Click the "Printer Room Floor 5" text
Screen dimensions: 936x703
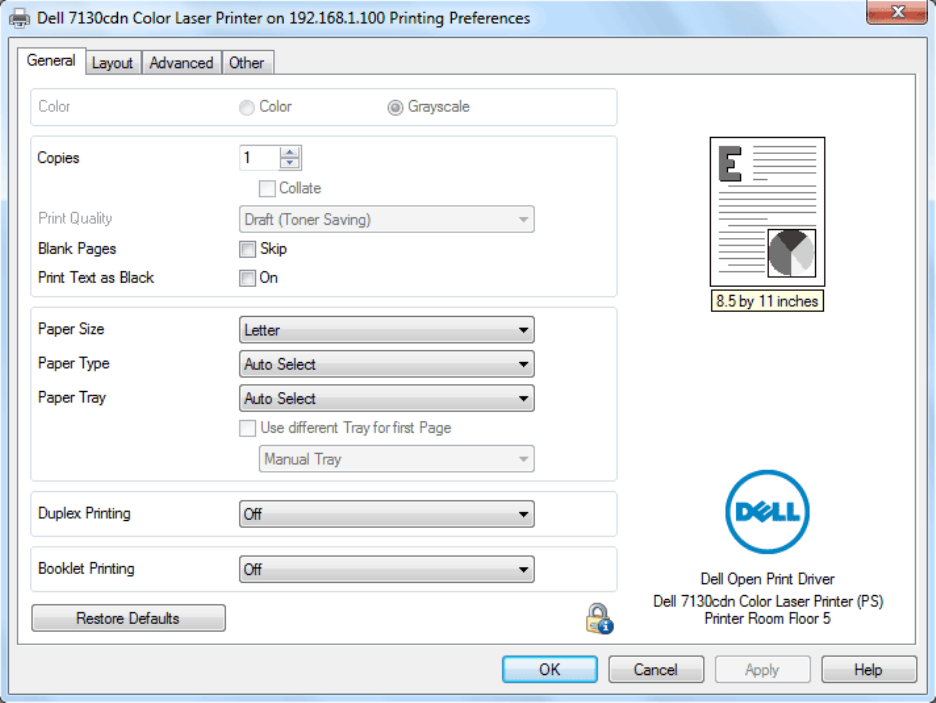click(767, 618)
